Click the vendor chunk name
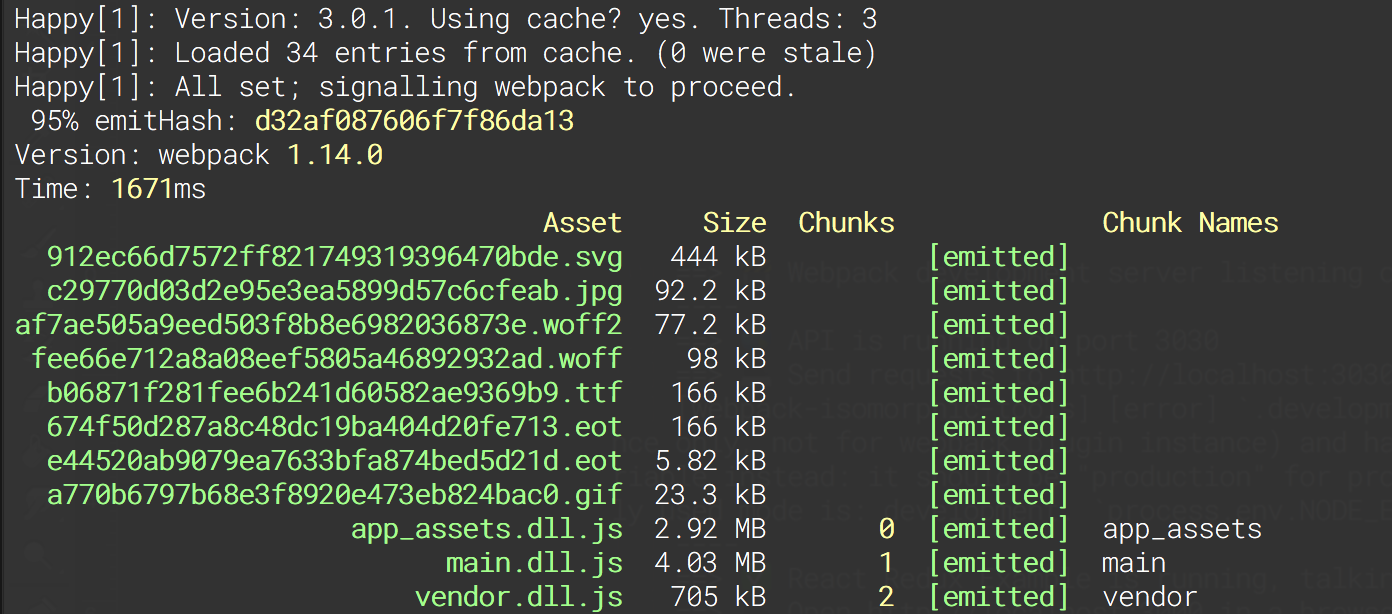The height and width of the screenshot is (614, 1392). (x=1150, y=597)
